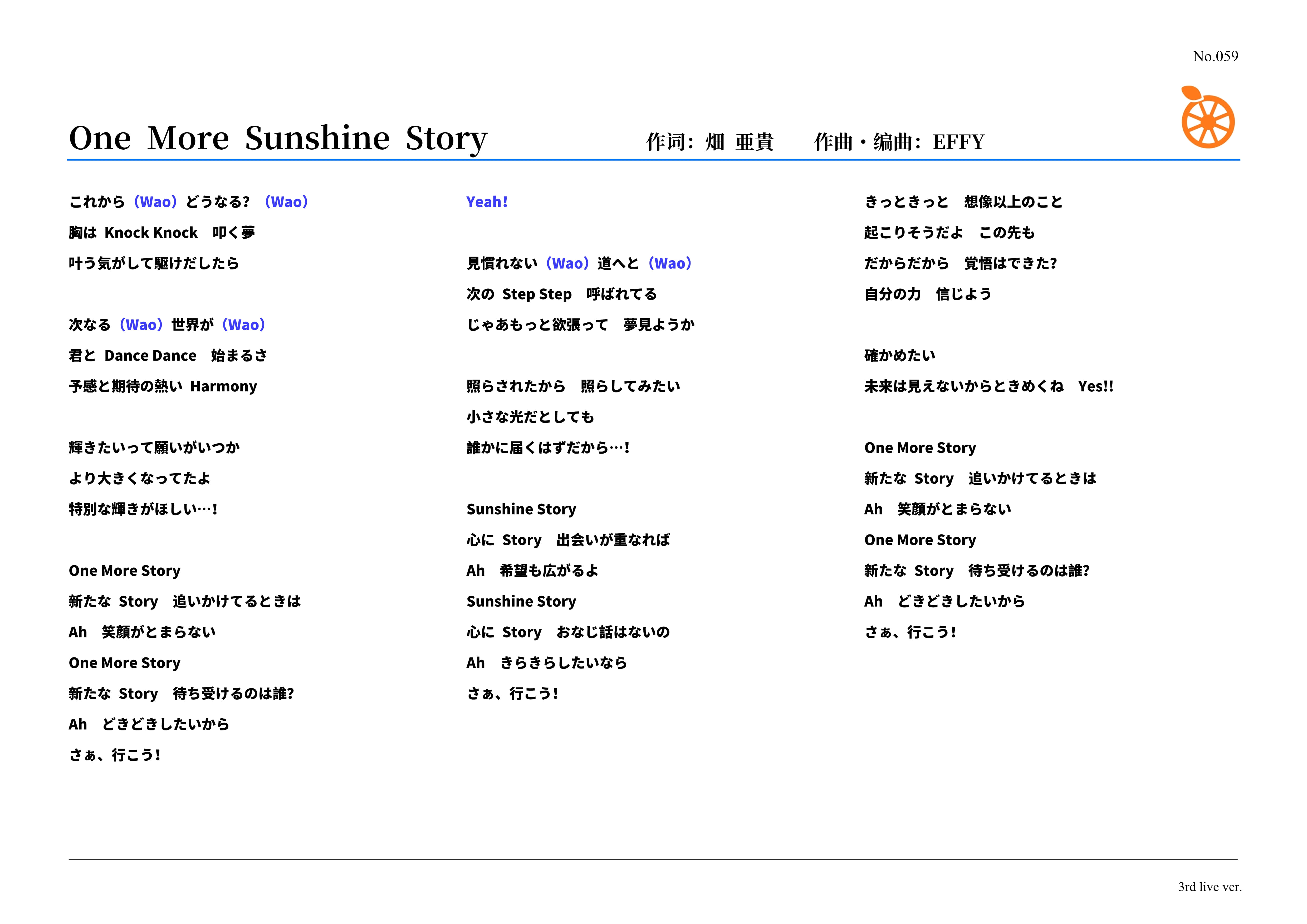Click the line 胸は Knock Knock 叩く夢
The height and width of the screenshot is (924, 1307).
coord(162,233)
